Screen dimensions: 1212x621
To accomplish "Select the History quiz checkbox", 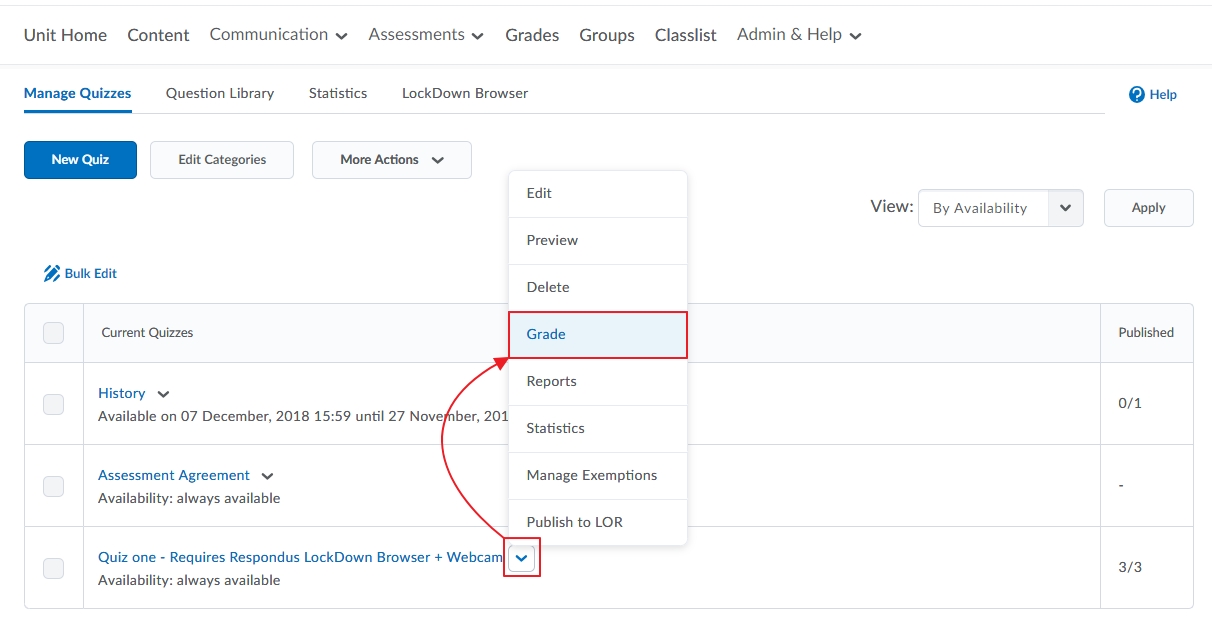I will tap(54, 404).
